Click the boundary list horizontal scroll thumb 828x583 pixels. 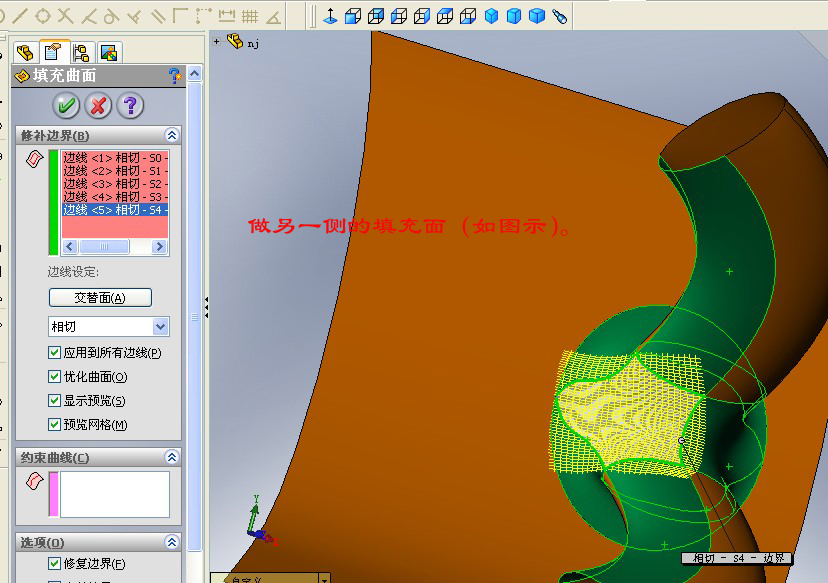click(104, 247)
